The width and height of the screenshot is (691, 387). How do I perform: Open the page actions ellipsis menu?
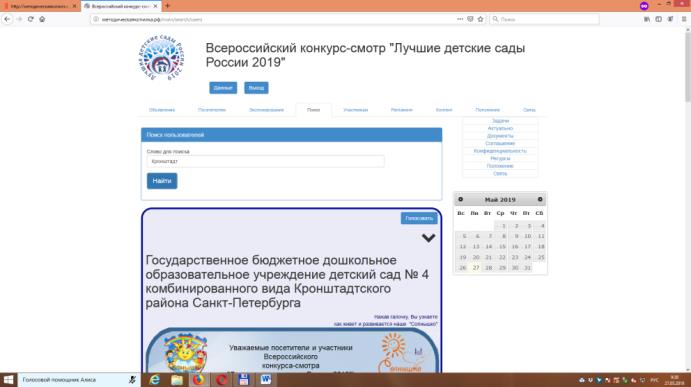[x=460, y=19]
